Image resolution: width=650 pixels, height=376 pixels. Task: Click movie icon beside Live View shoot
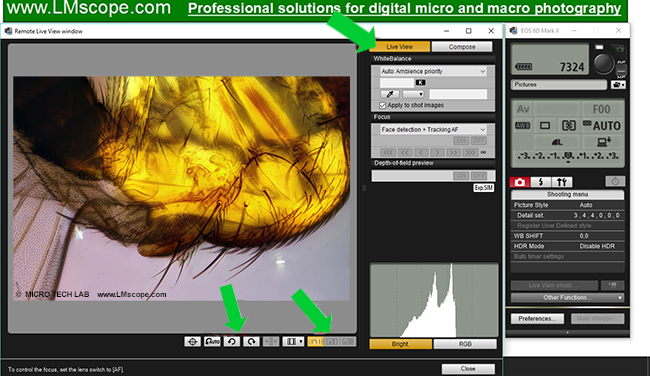(612, 285)
